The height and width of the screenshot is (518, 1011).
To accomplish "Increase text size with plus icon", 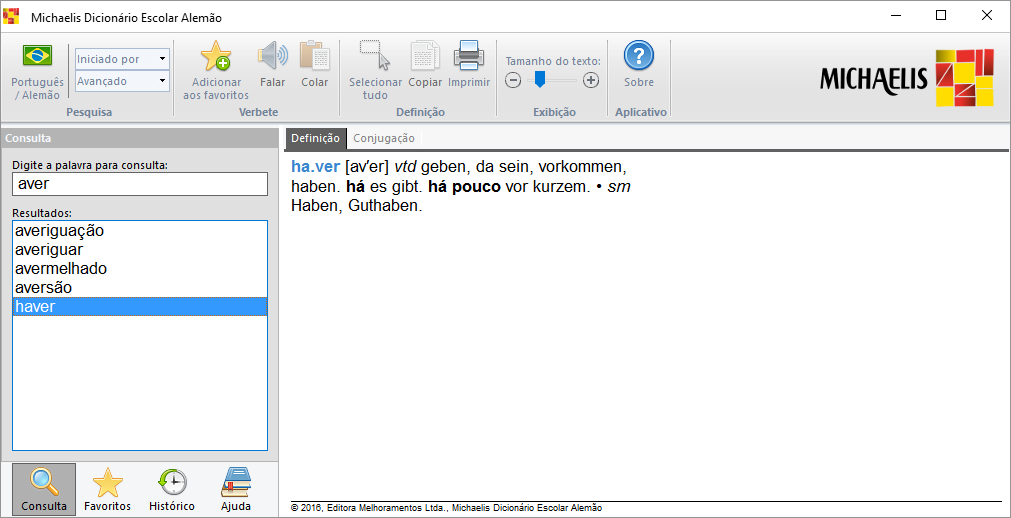I will coord(591,81).
